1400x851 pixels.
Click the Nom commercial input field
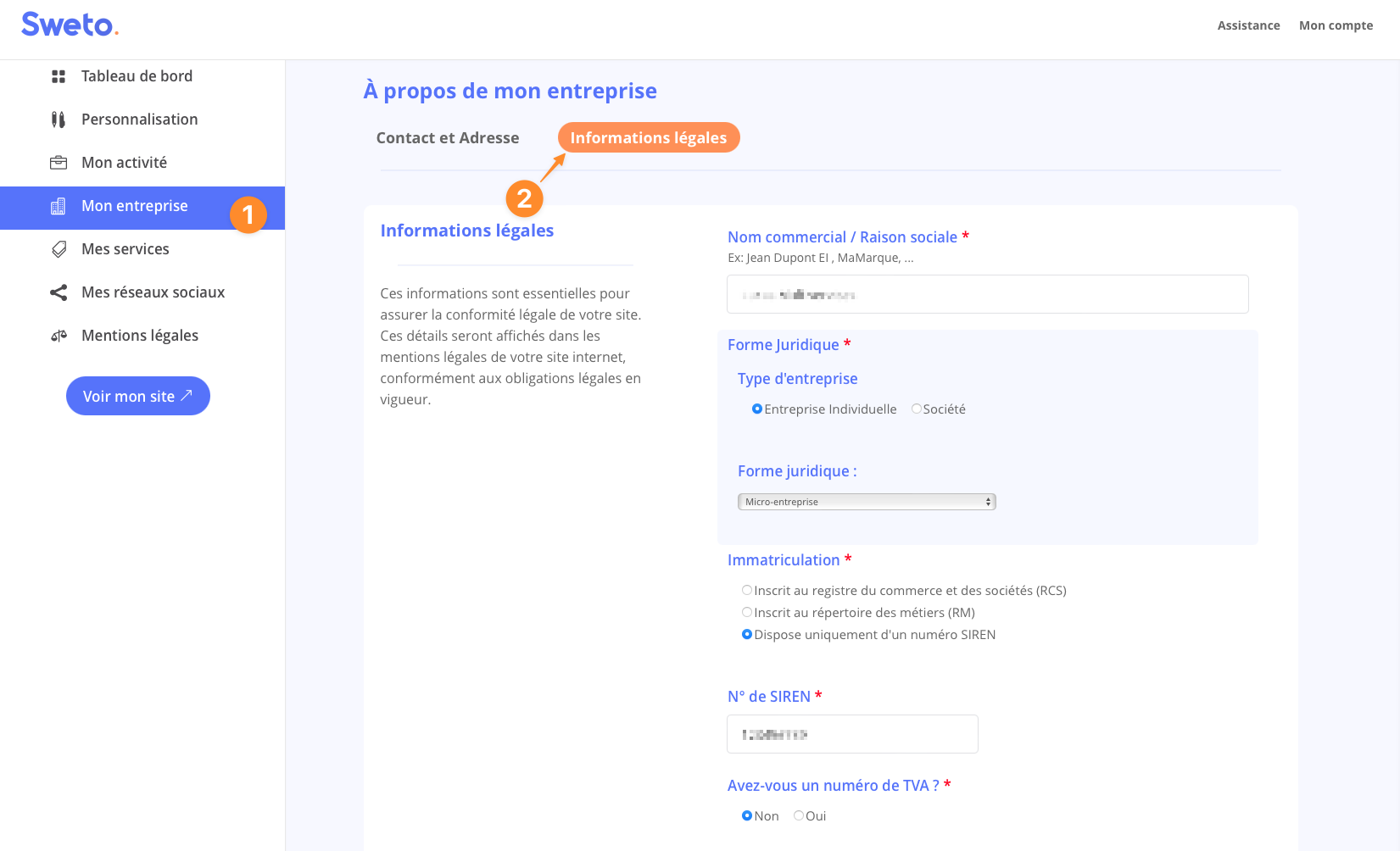tap(987, 294)
